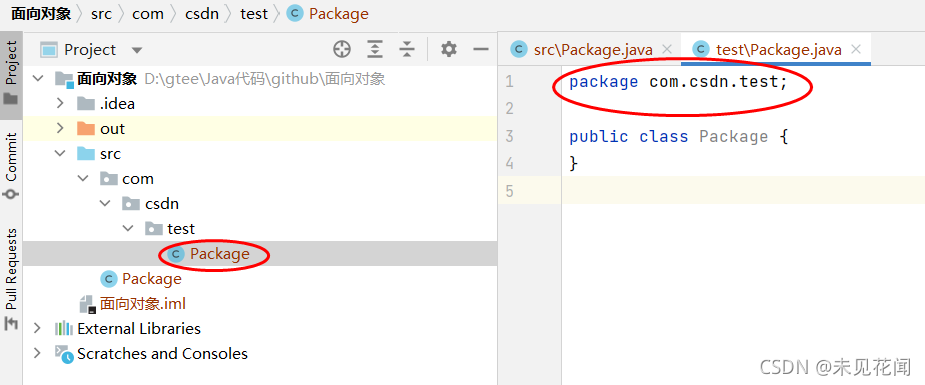Select the test\Package.java editor tab
925x385 pixels.
[x=779, y=50]
